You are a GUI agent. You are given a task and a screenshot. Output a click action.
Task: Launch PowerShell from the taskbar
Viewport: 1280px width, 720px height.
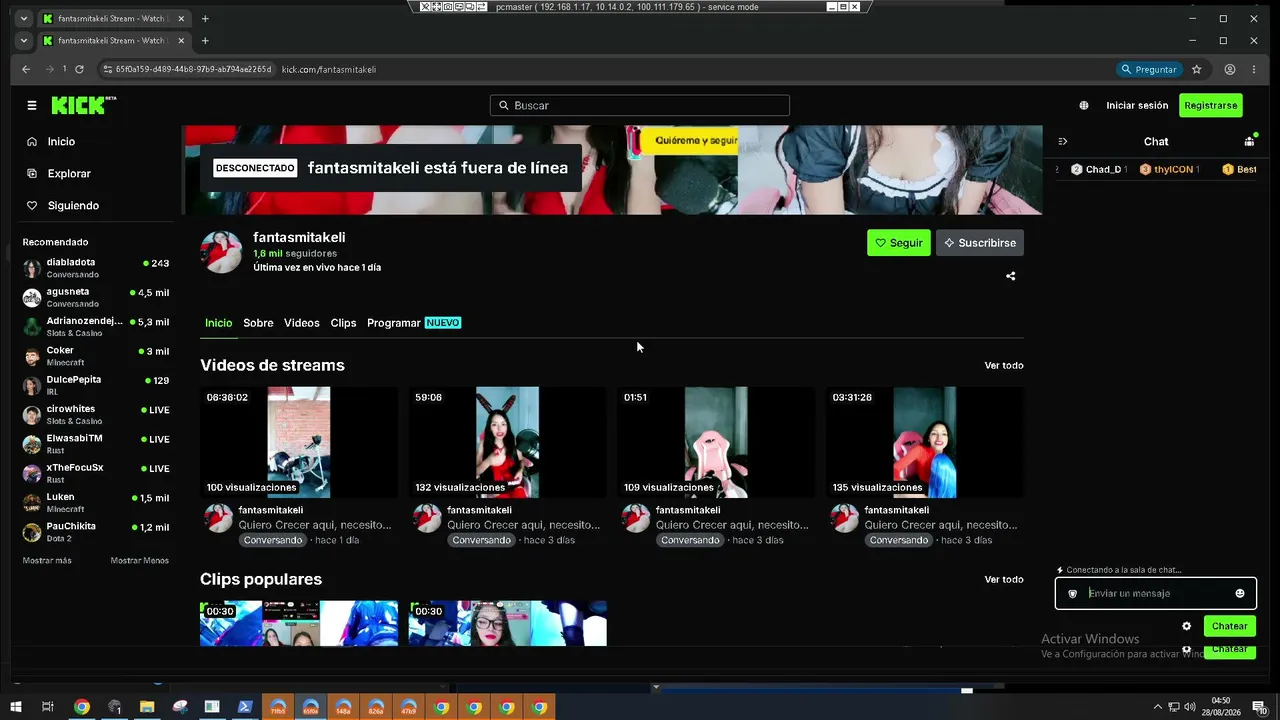[x=245, y=707]
